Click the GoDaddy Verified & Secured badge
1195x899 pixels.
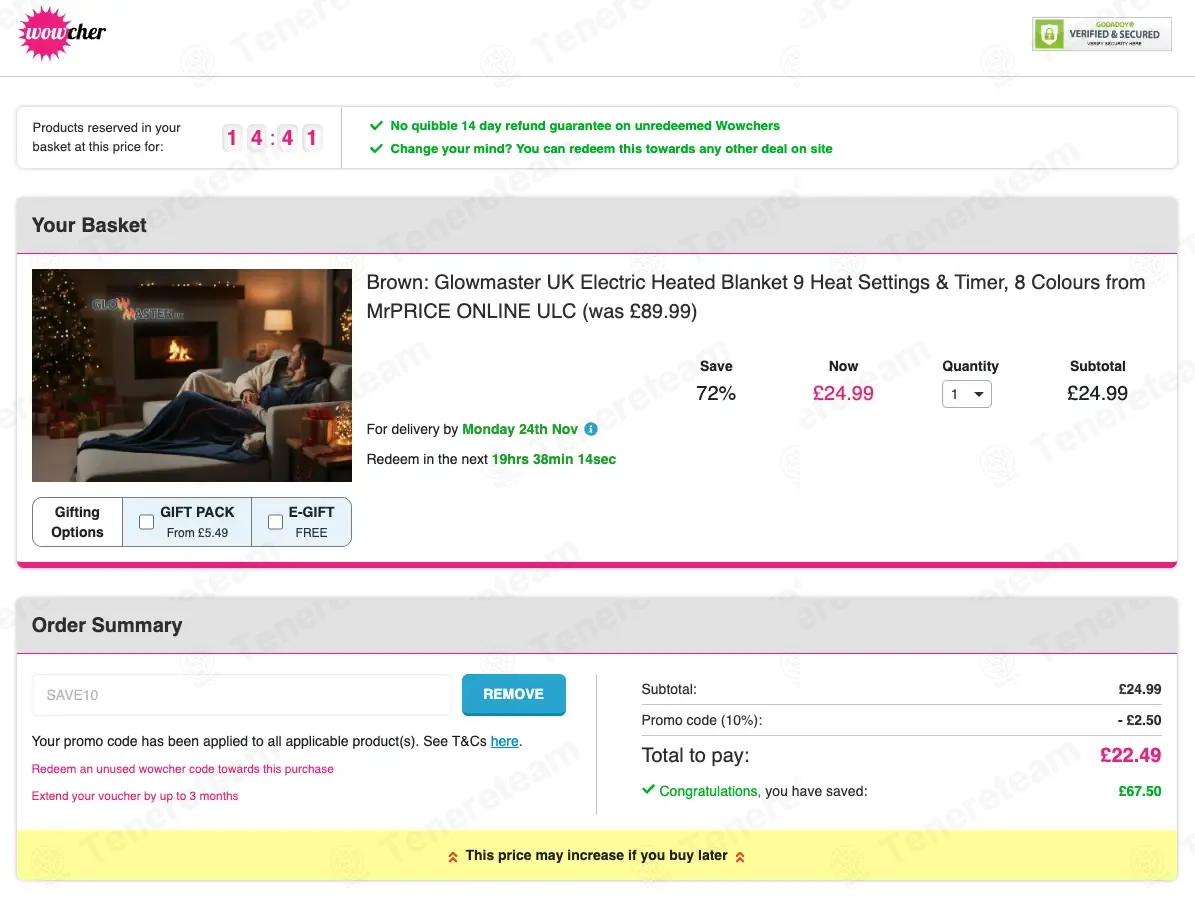(1101, 34)
